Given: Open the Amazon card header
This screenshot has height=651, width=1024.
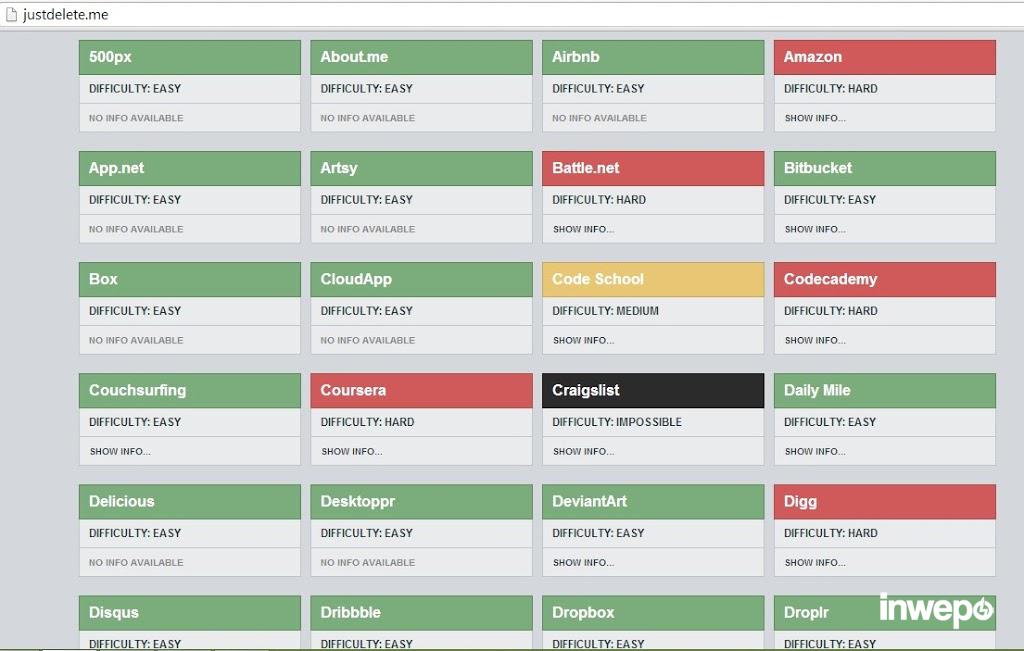Looking at the screenshot, I should pos(885,57).
